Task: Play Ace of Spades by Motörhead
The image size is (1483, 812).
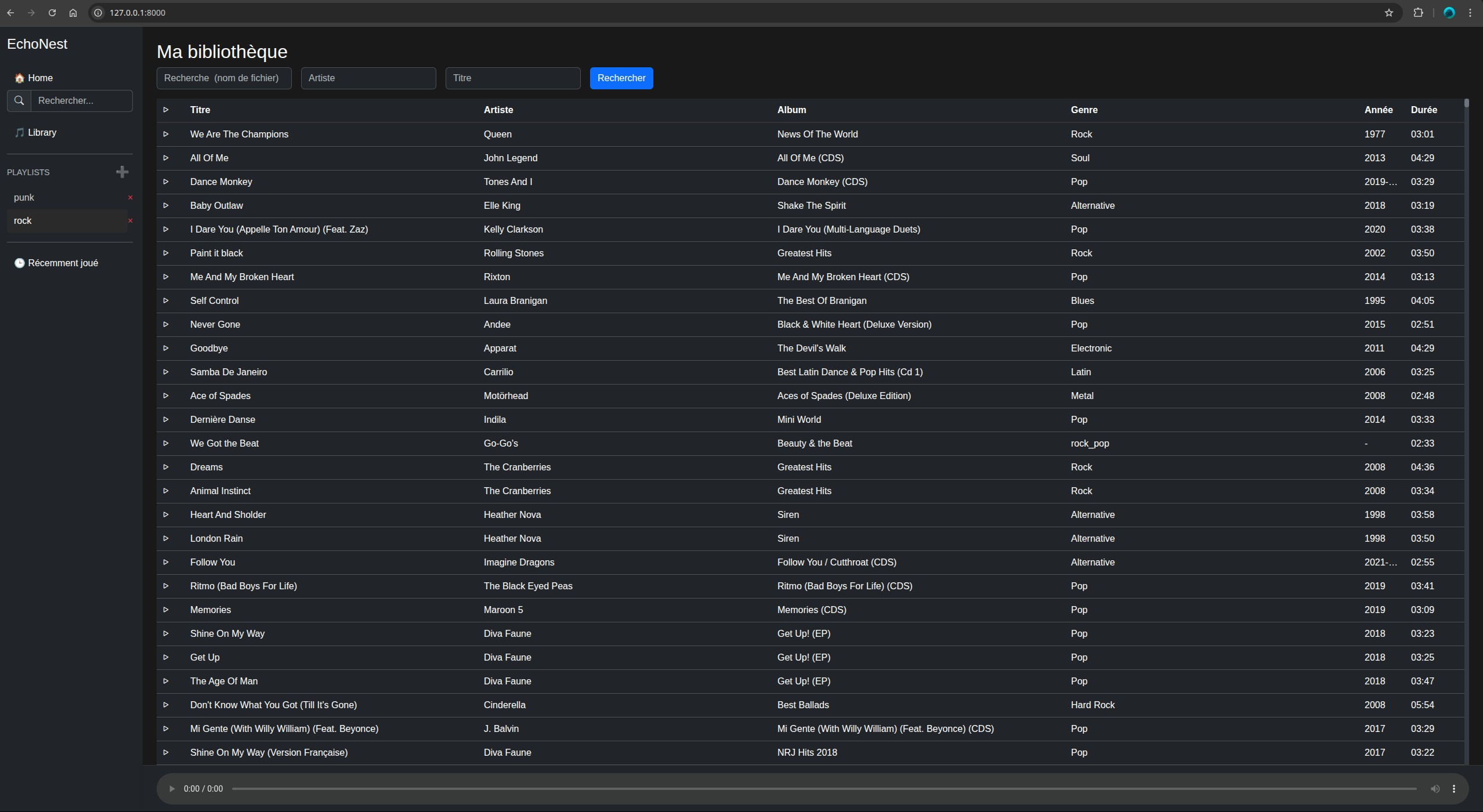Action: (166, 396)
